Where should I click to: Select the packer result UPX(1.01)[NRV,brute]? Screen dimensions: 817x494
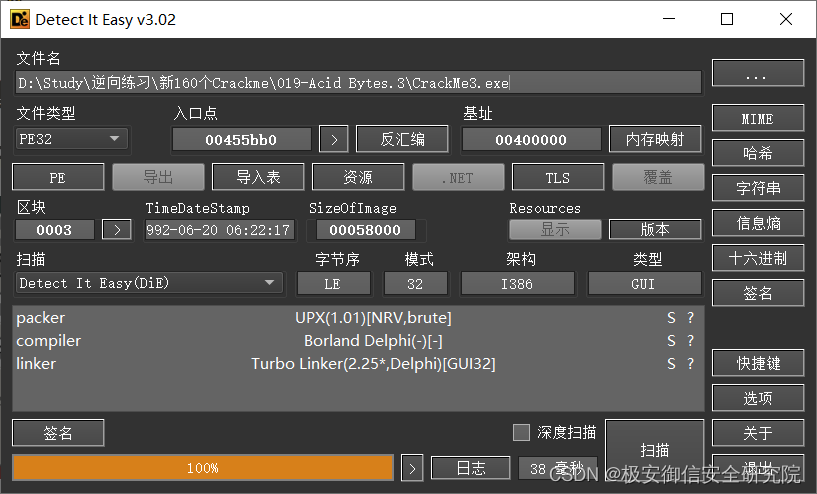[x=373, y=318]
